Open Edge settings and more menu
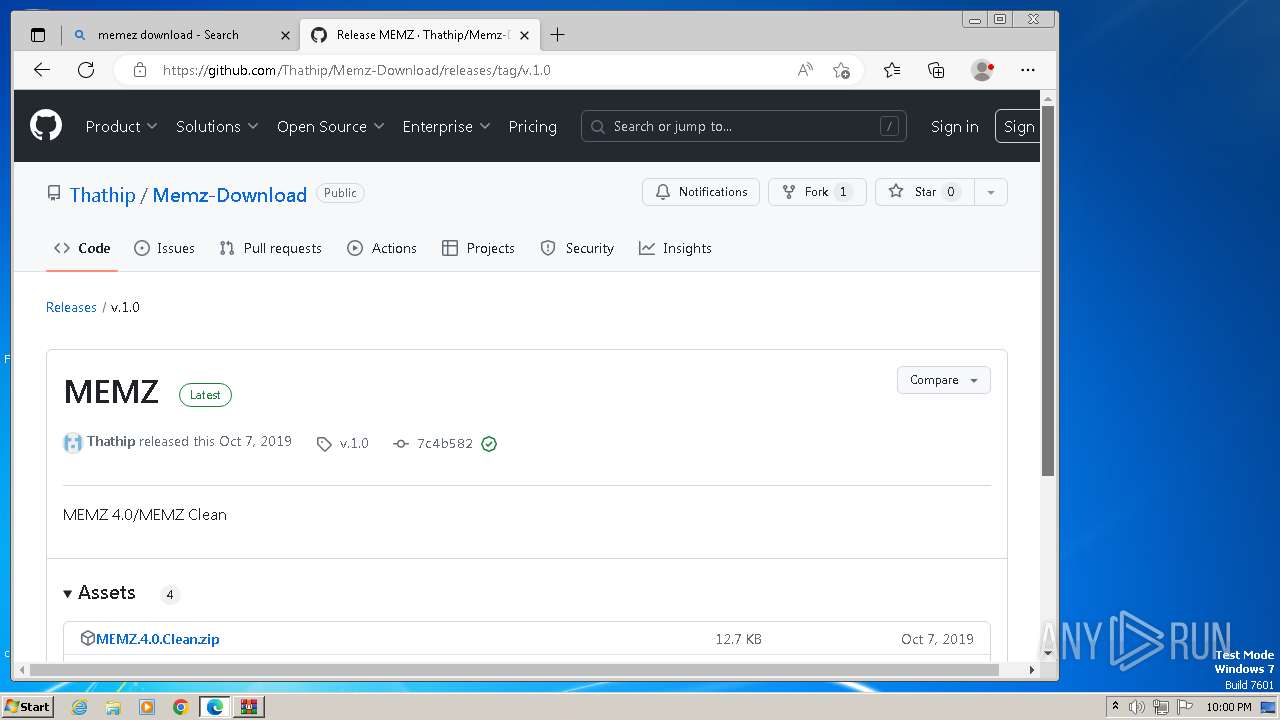1280x720 pixels. tap(1028, 70)
